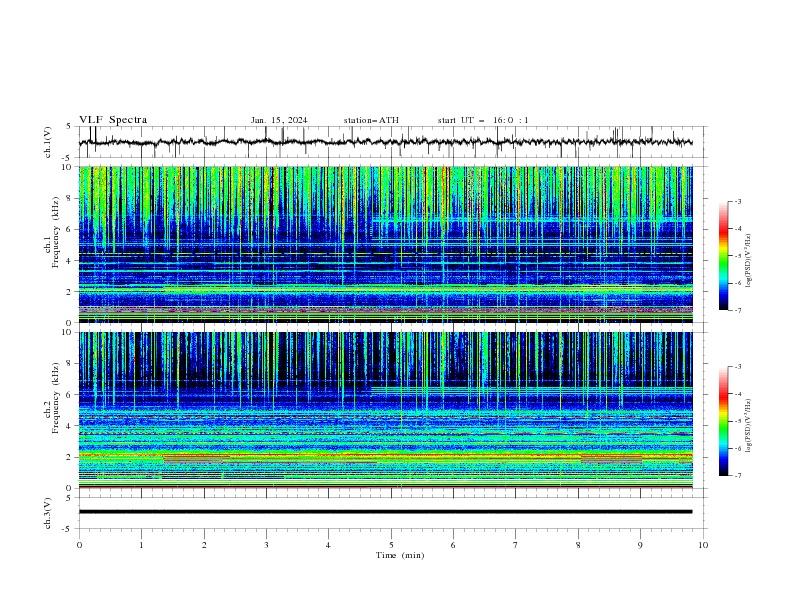Click the "10" frequency tick on the ch.1 spectrogram axis
This screenshot has width=792, height=612.
pos(69,167)
